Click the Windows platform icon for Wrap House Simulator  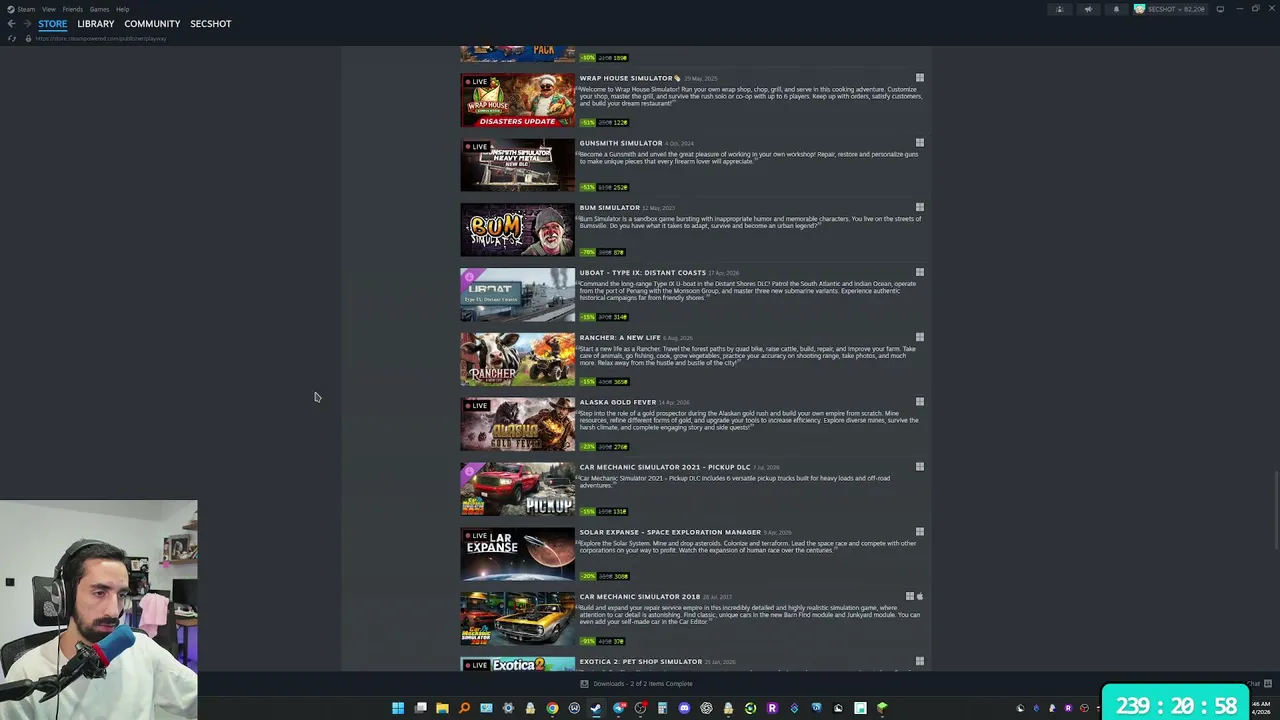point(919,78)
